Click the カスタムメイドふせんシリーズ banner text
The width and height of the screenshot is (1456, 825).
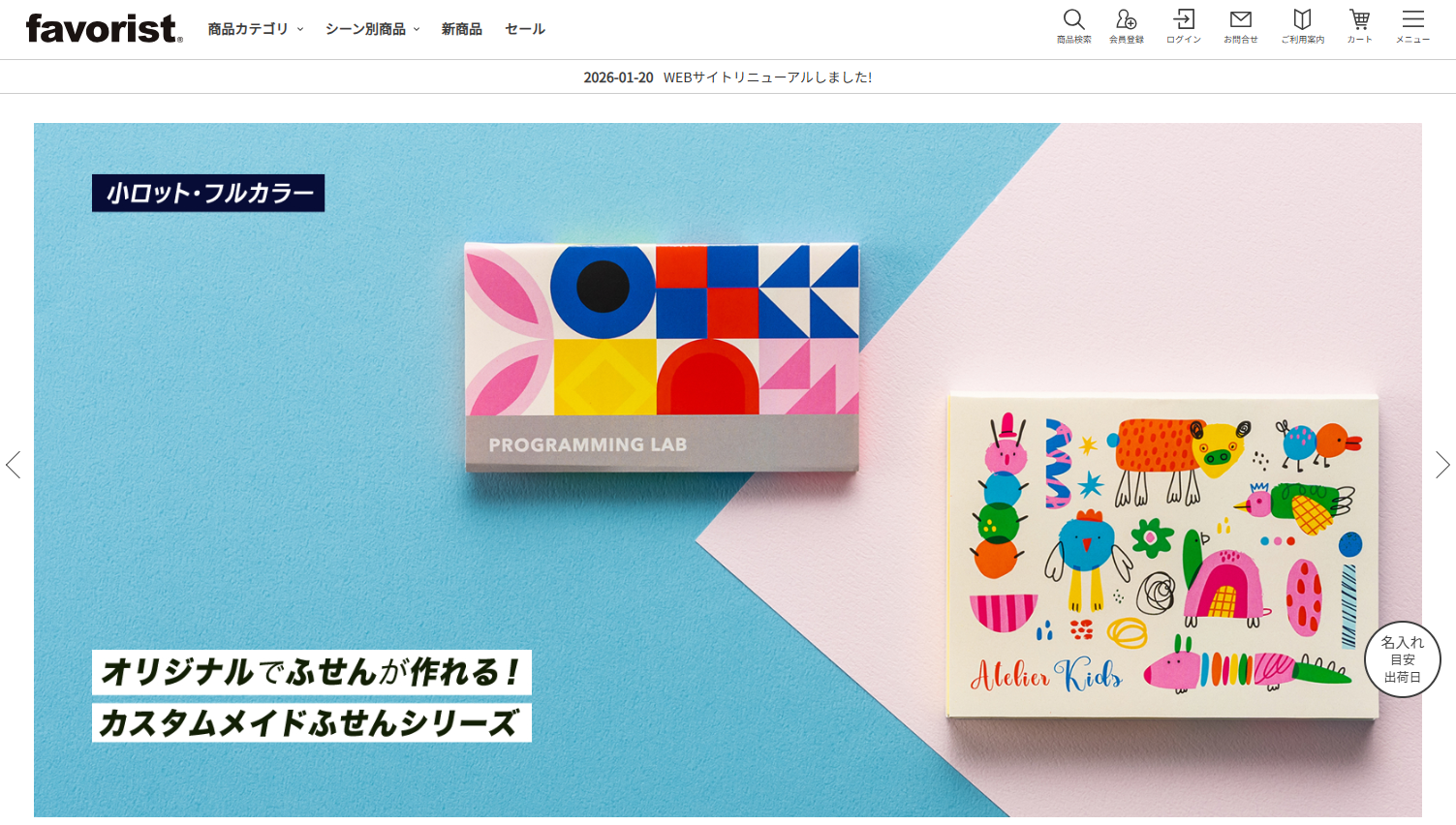point(311,723)
